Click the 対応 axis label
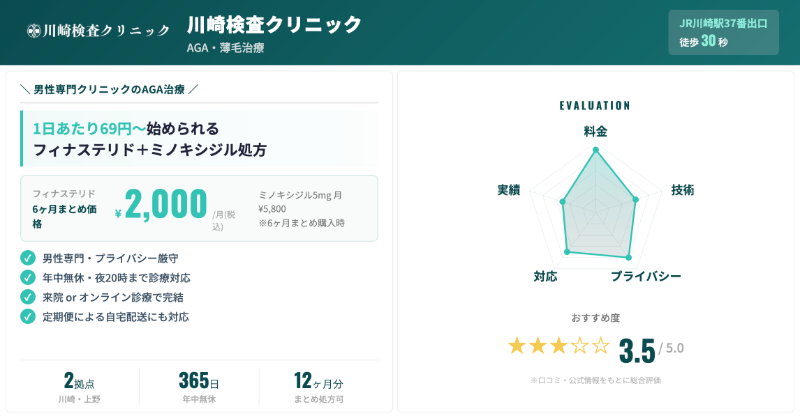800x418 pixels. tap(545, 276)
